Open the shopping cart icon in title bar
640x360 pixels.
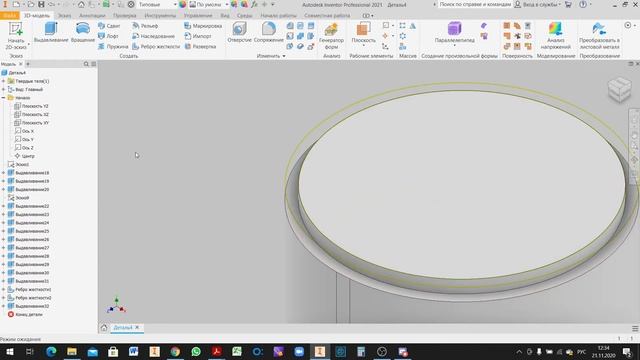pos(568,4)
